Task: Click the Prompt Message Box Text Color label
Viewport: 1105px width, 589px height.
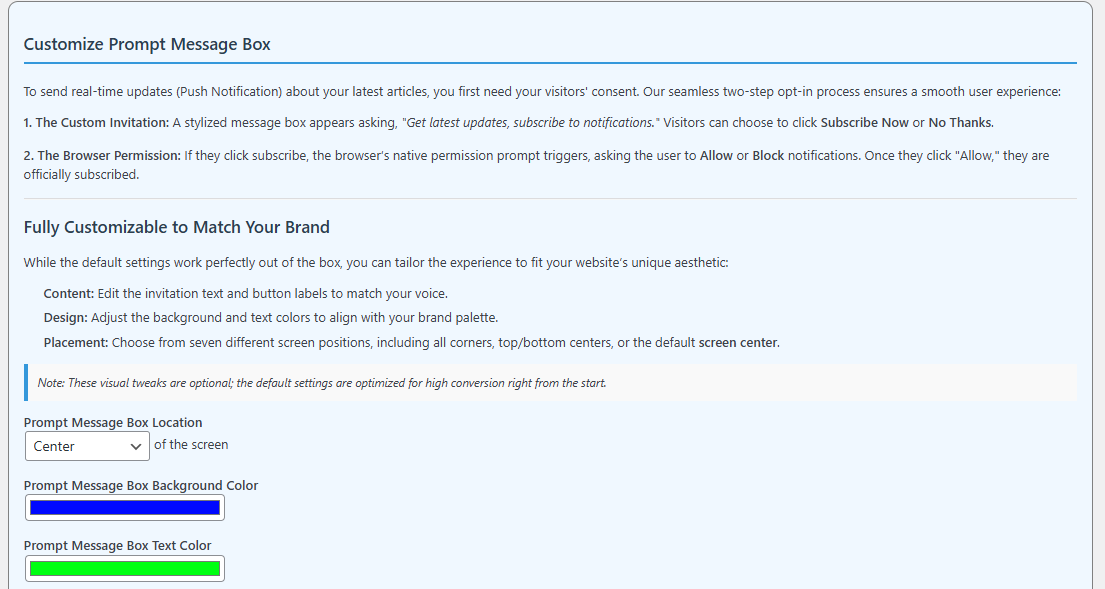Action: pyautogui.click(x=118, y=546)
